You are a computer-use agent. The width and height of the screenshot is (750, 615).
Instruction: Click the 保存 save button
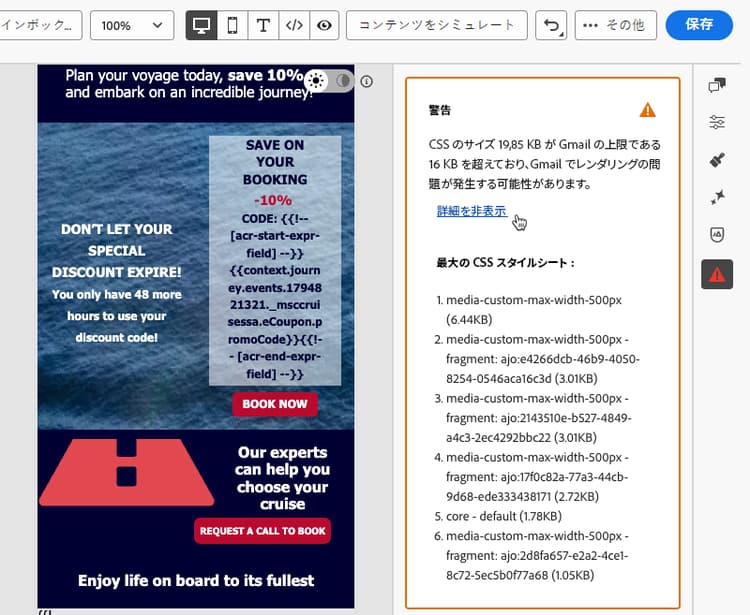[x=699, y=25]
